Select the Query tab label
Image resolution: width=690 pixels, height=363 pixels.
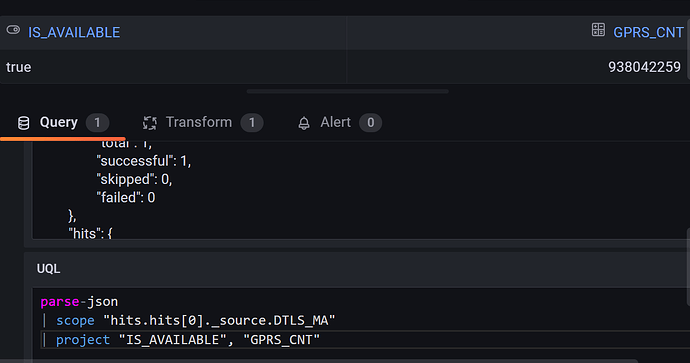[x=59, y=122]
